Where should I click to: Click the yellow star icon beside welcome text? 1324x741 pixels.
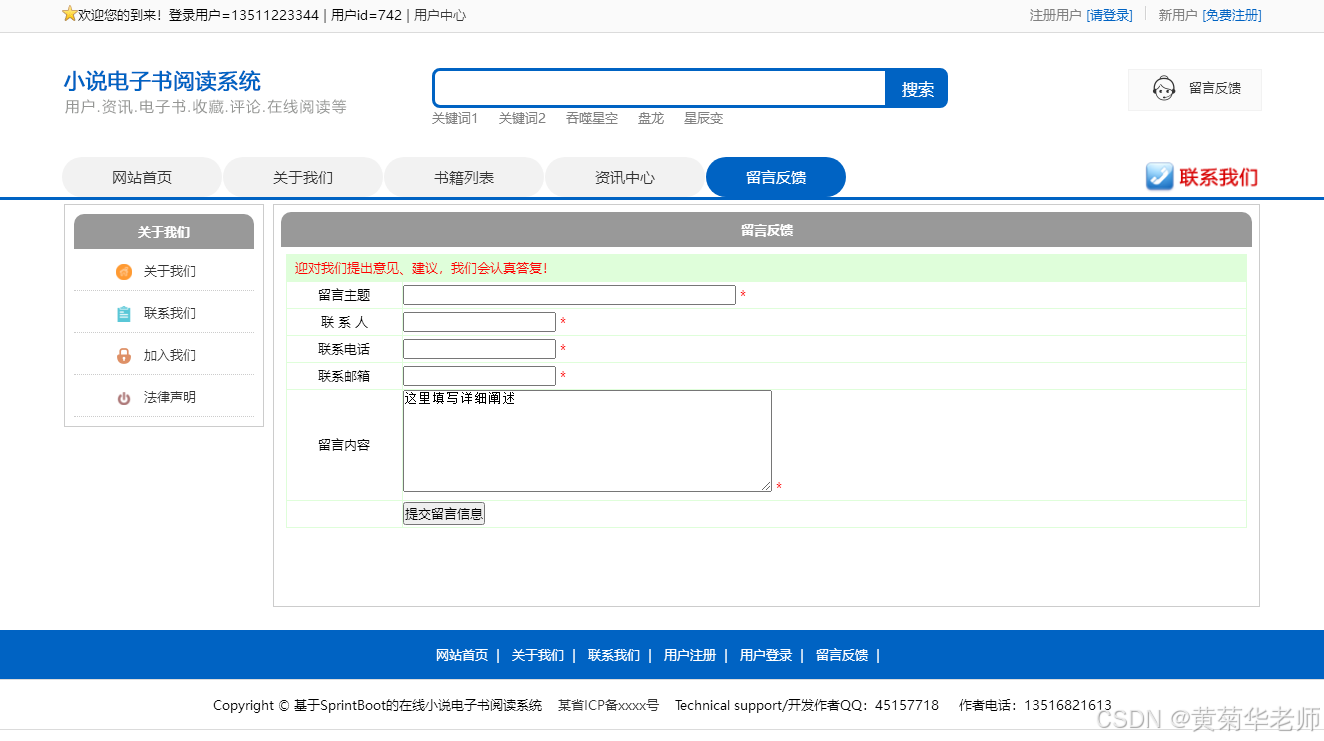[x=70, y=14]
